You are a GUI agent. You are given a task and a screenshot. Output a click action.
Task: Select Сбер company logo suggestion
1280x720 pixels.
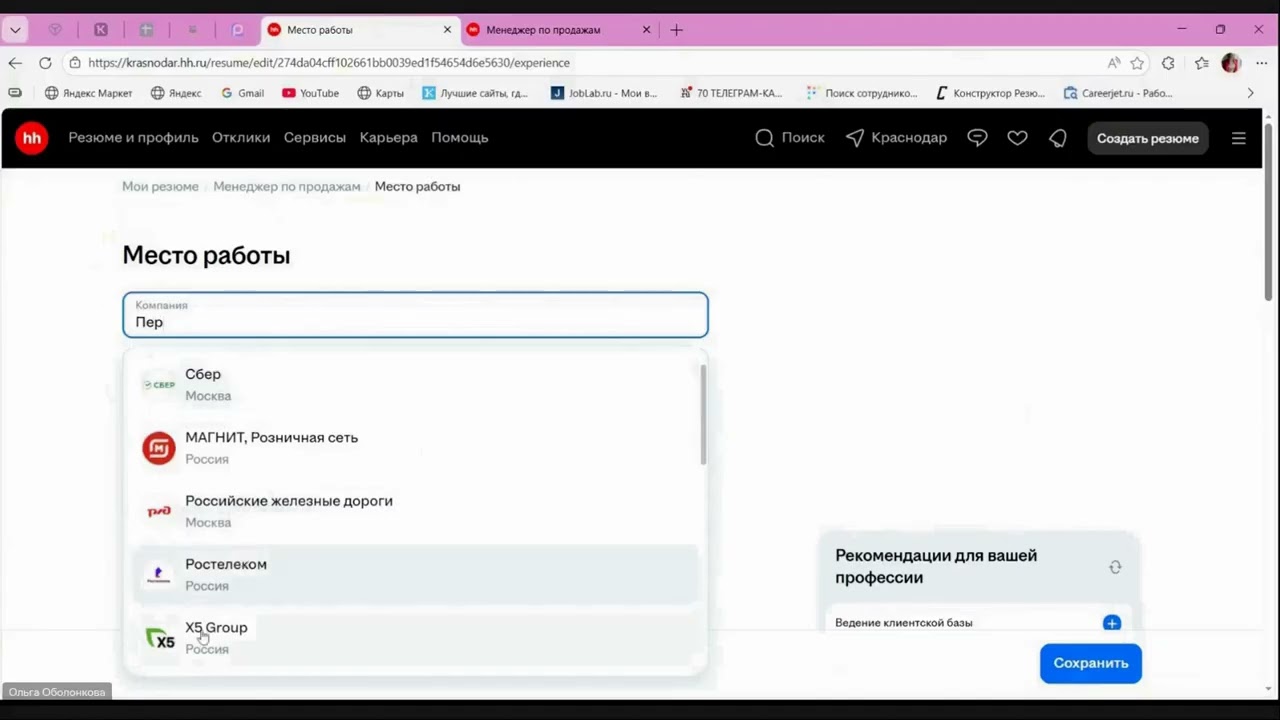[x=159, y=384]
